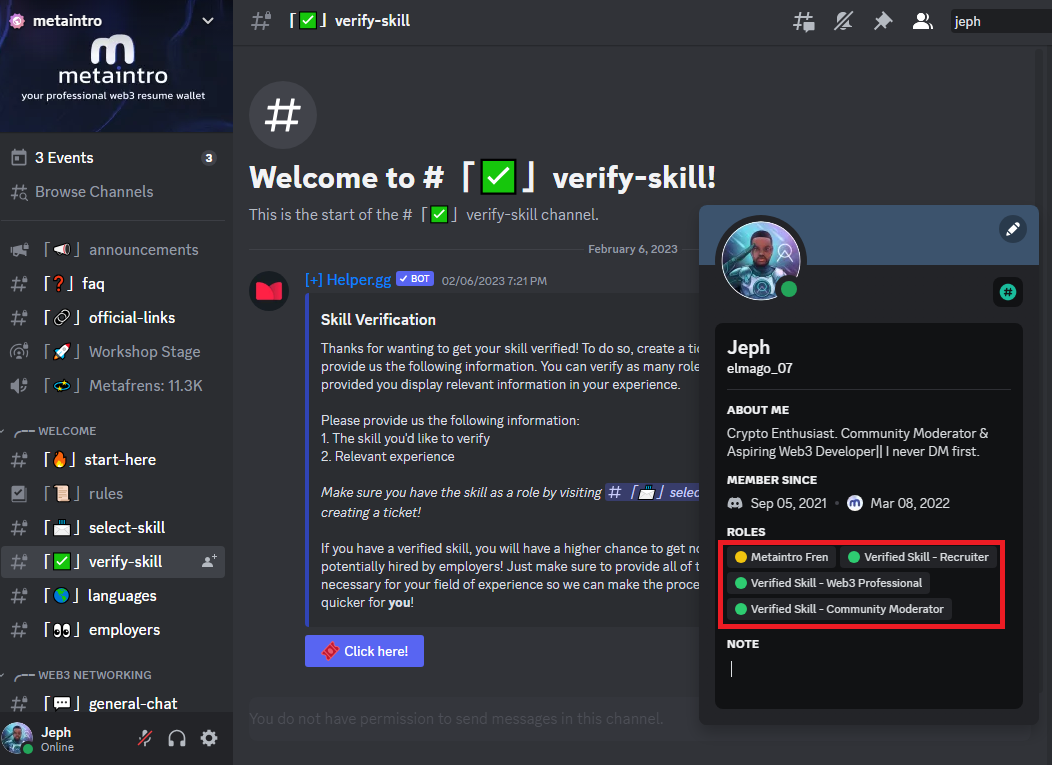Click the rules checkbox channel icon
1052x765 pixels.
point(19,494)
